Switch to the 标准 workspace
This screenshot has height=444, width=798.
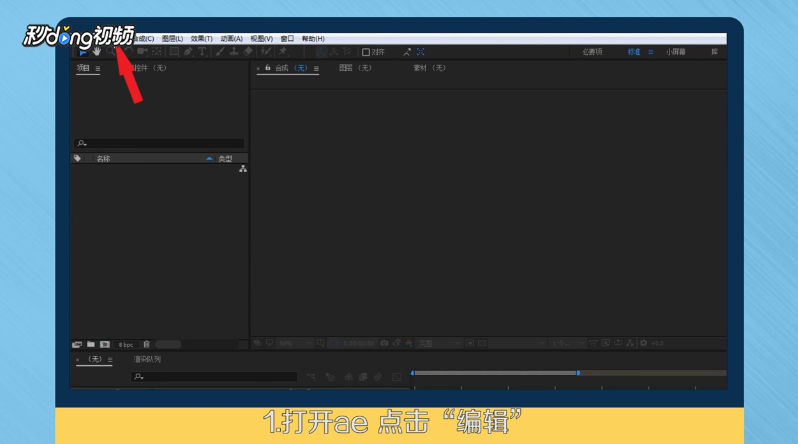click(634, 52)
